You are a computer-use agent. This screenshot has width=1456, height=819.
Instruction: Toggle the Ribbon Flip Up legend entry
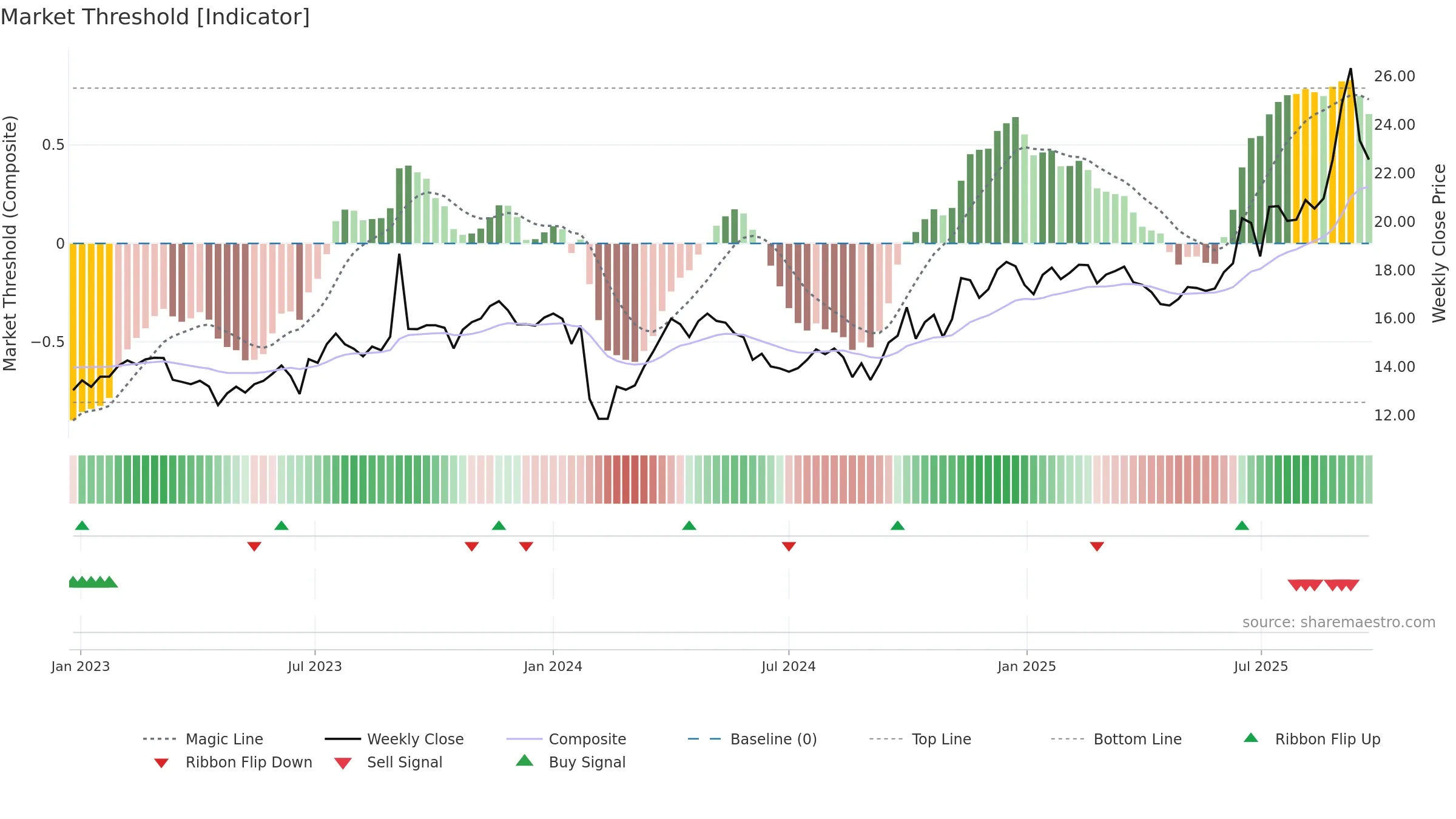click(1312, 739)
